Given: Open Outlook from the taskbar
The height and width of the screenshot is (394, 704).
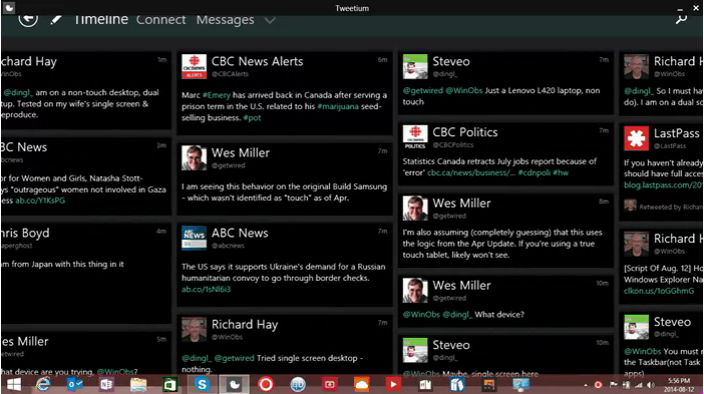Looking at the screenshot, I should pos(75,385).
